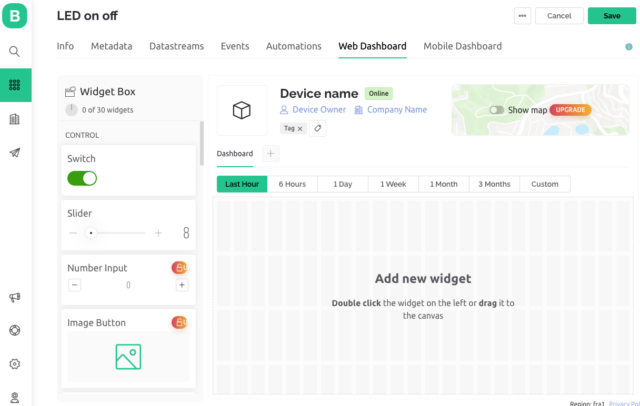Click the edit tag pencil icon
The width and height of the screenshot is (640, 406).
point(318,128)
